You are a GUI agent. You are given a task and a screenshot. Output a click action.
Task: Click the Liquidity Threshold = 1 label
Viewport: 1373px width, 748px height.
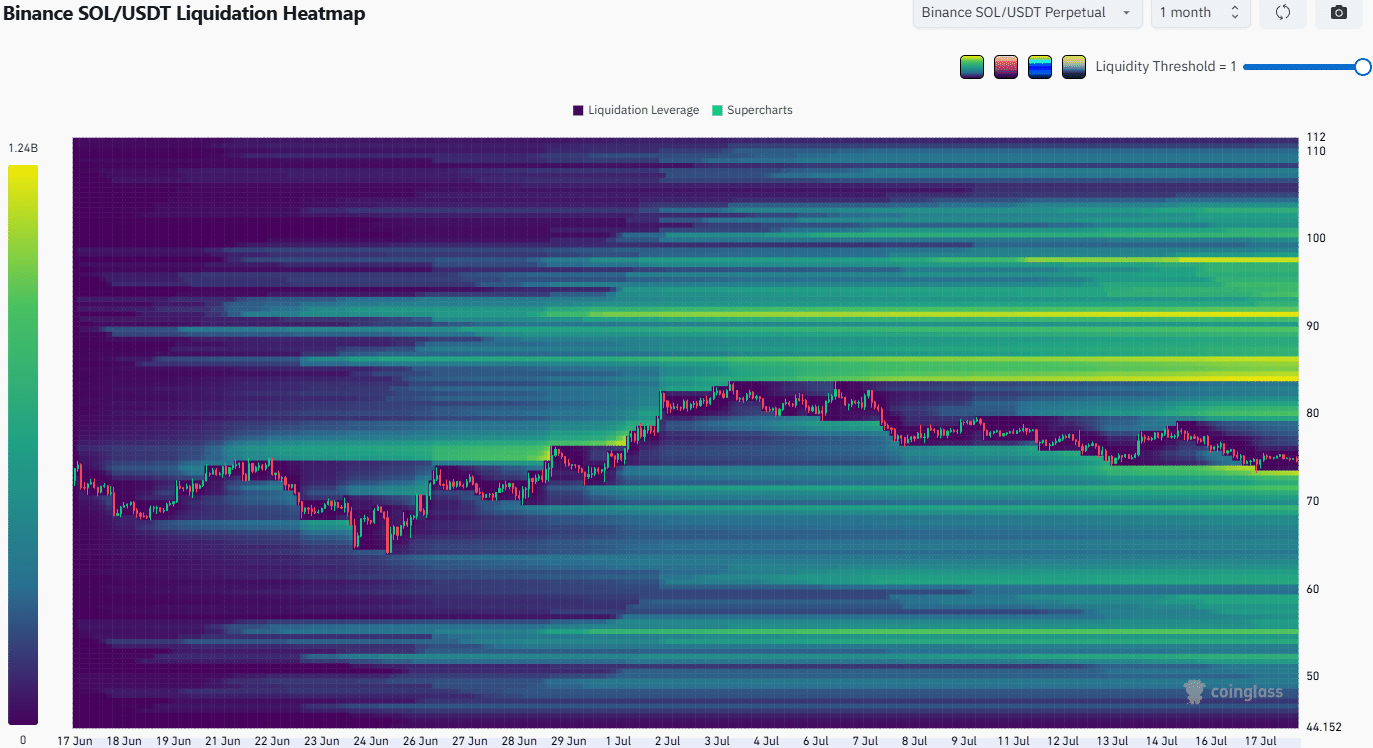(x=1166, y=67)
